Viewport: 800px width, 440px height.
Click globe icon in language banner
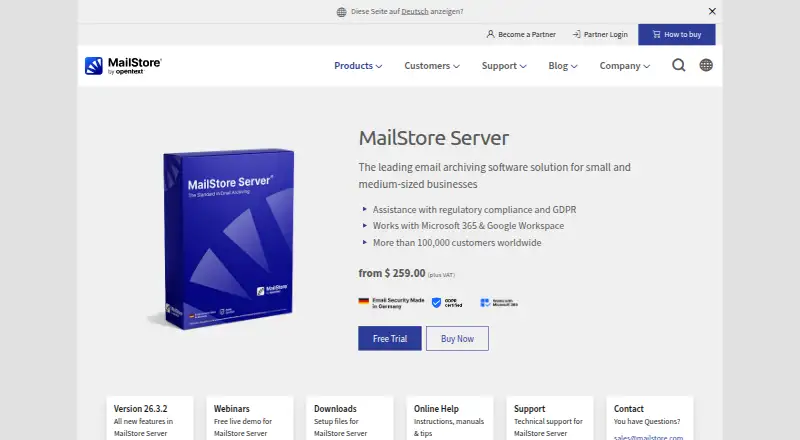pyautogui.click(x=341, y=12)
